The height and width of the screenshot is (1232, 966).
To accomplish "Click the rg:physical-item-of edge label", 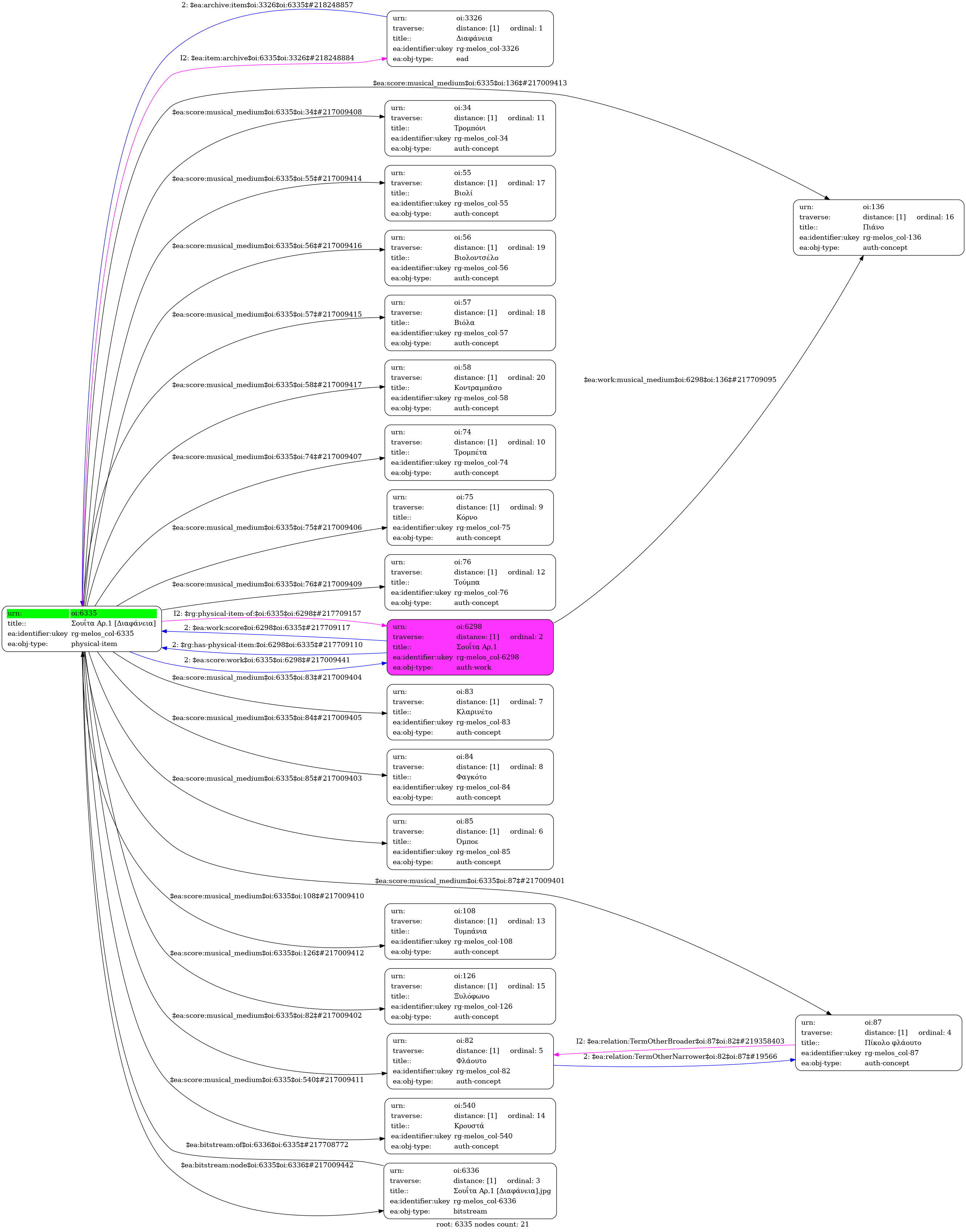I will pyautogui.click(x=267, y=613).
